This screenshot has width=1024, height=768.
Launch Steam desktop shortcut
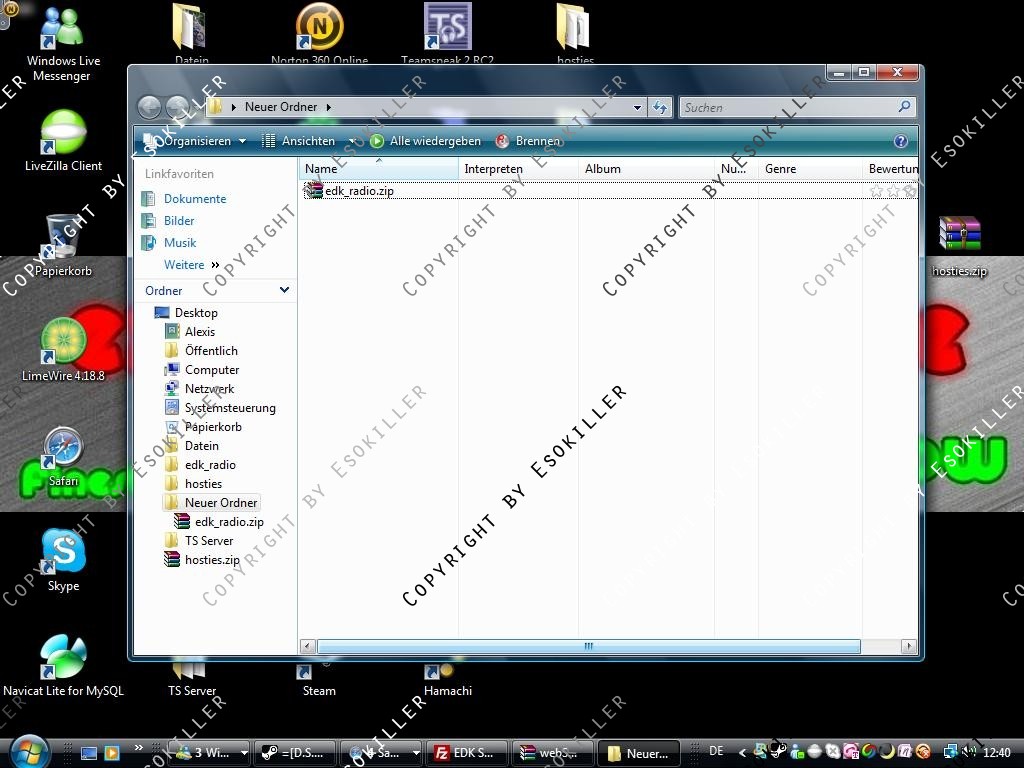pyautogui.click(x=319, y=680)
